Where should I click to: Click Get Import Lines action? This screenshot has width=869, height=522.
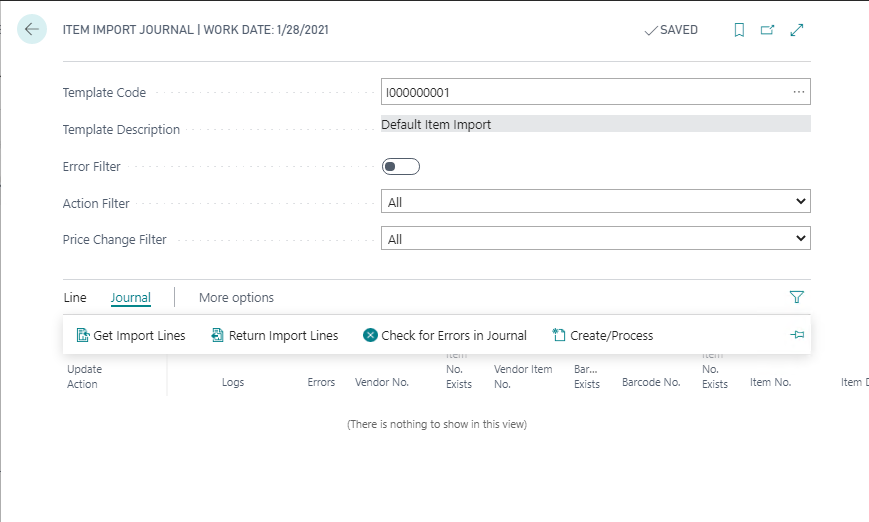click(x=131, y=336)
